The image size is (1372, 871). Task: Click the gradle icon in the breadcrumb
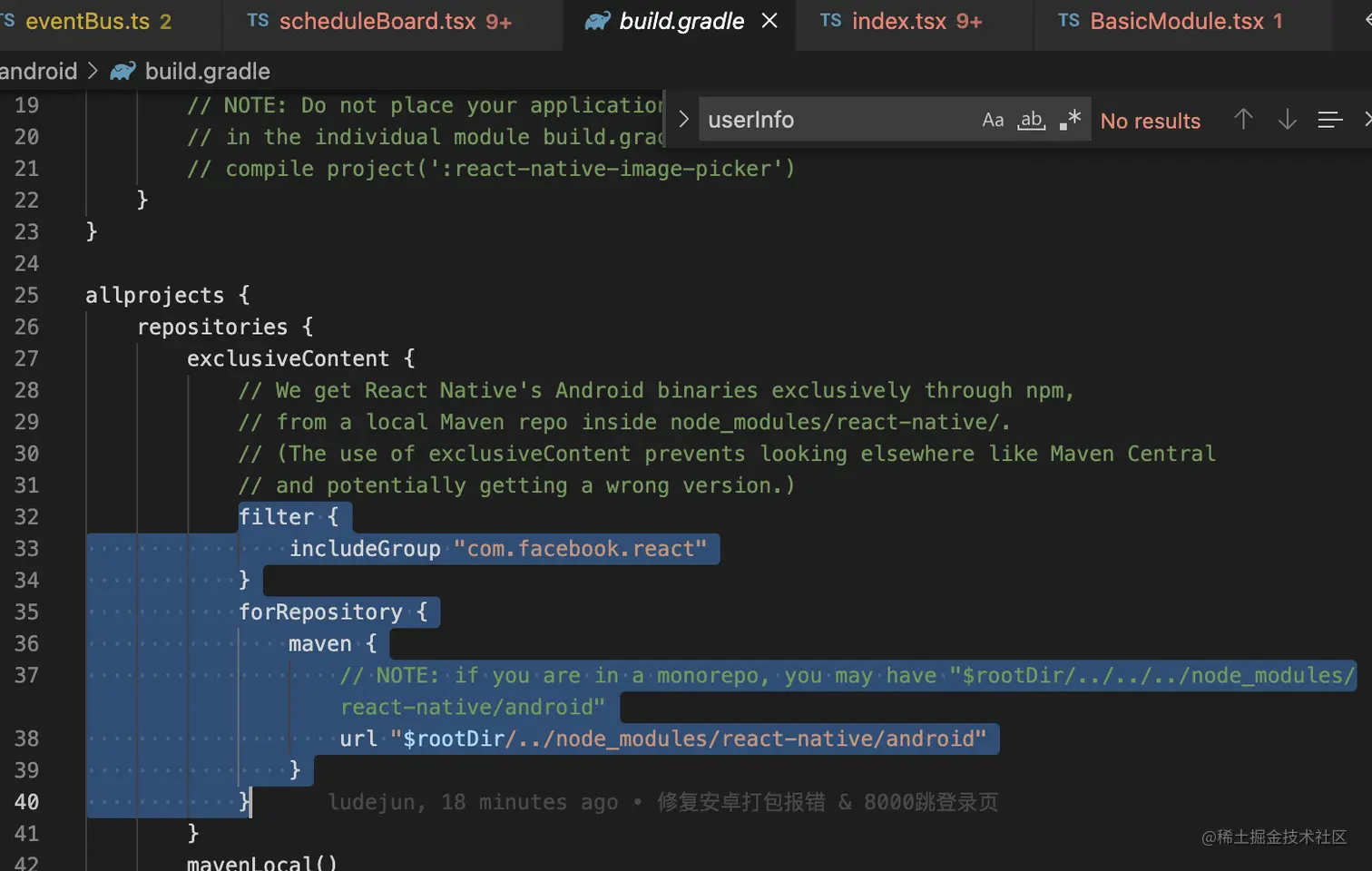(x=122, y=71)
